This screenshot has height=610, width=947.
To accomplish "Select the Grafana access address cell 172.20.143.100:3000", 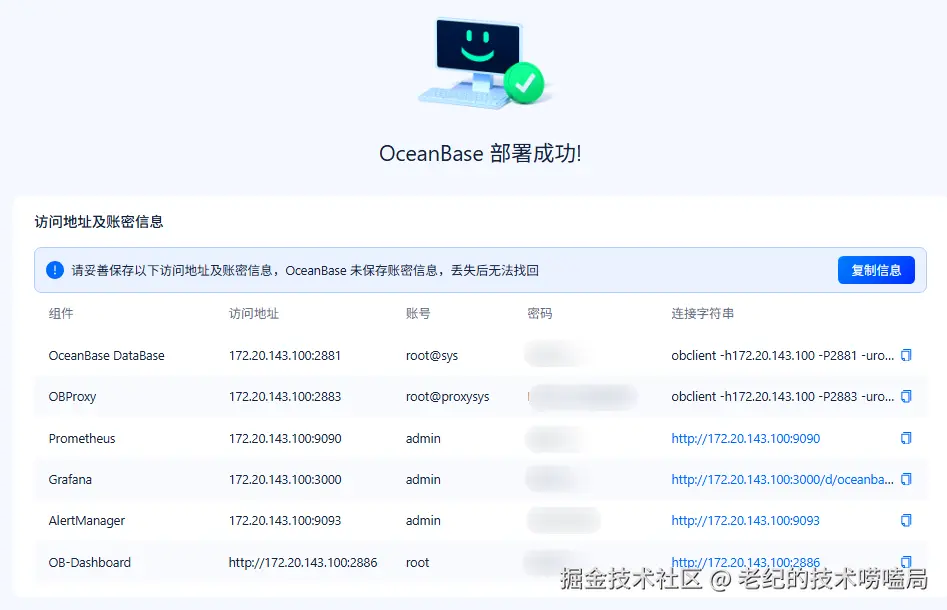I will coord(285,480).
